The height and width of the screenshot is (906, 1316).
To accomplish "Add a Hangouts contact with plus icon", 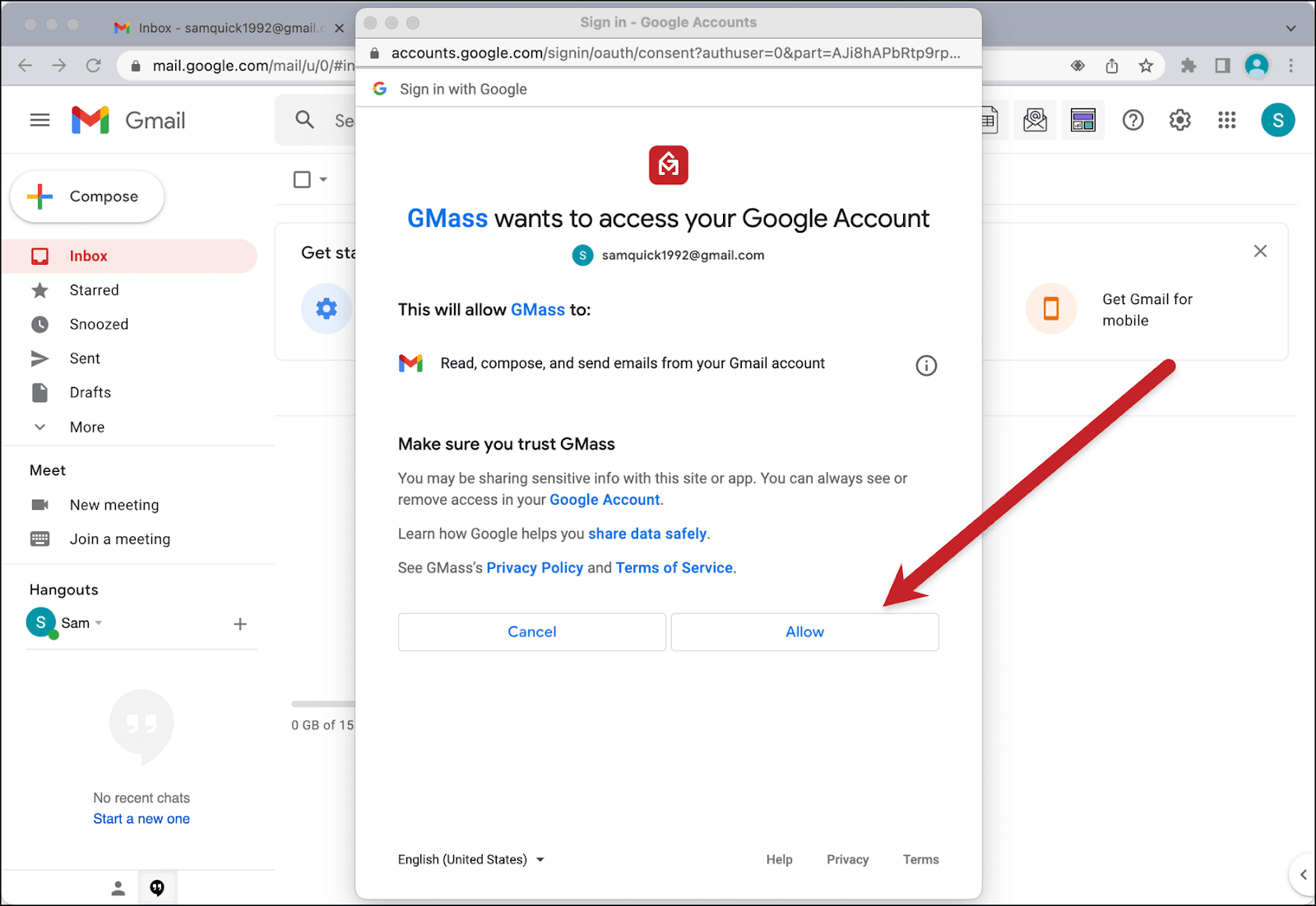I will click(240, 624).
